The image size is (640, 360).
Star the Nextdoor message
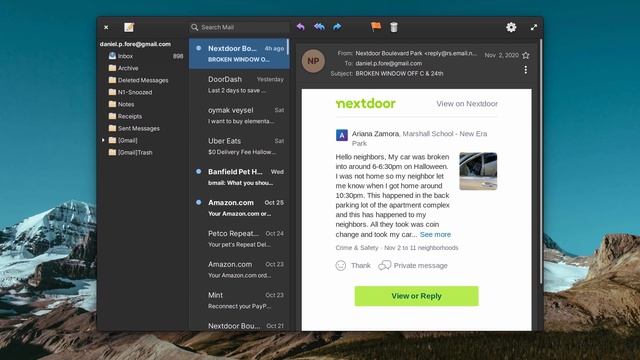pyautogui.click(x=526, y=55)
